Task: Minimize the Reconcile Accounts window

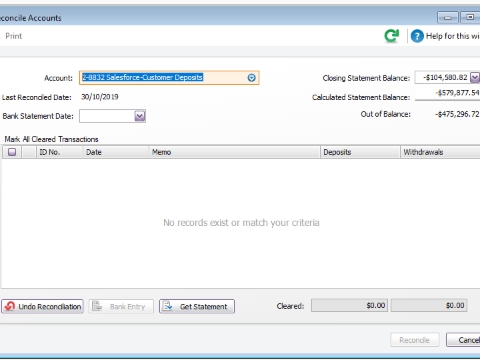Action: [448, 17]
